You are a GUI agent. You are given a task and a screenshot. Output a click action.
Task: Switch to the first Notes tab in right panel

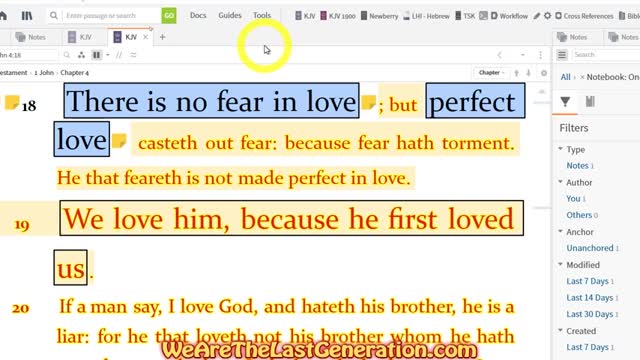[572, 37]
